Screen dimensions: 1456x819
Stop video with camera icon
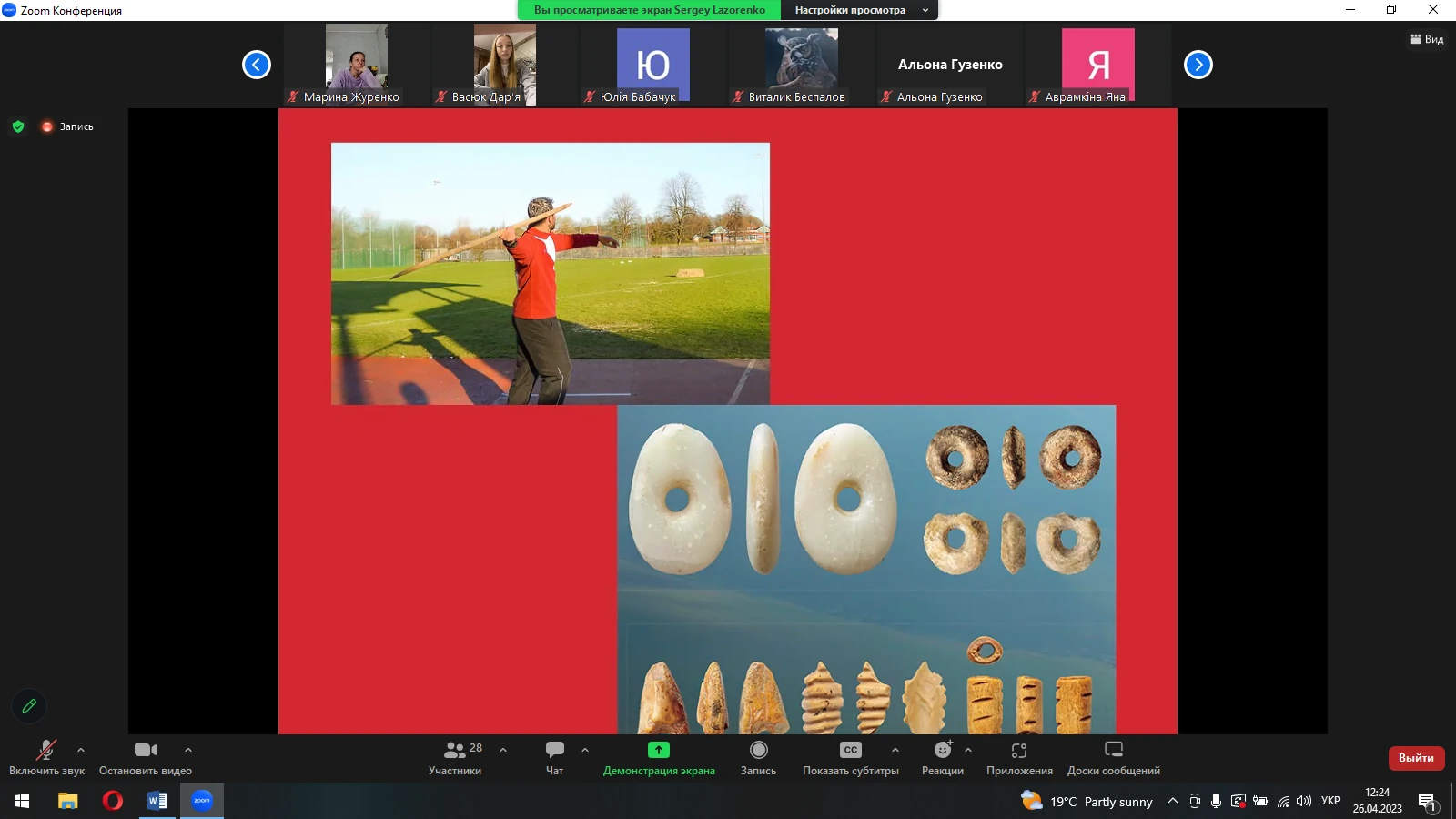pyautogui.click(x=146, y=750)
